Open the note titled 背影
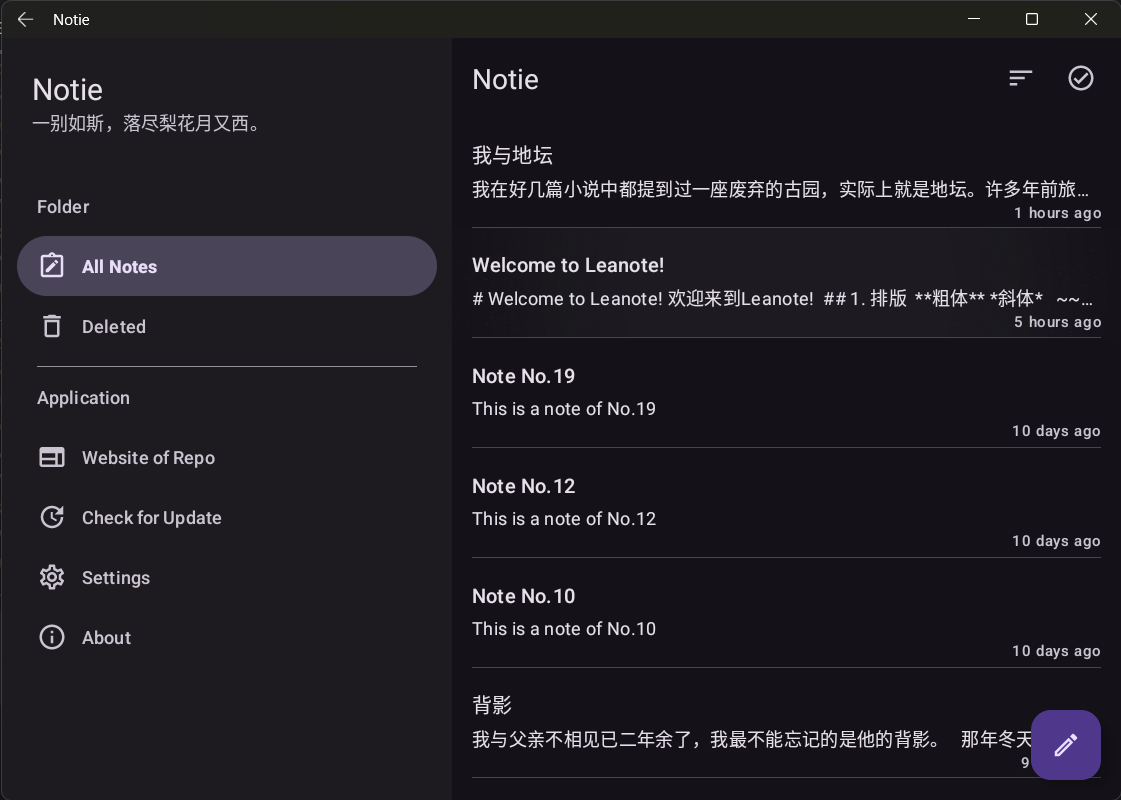The height and width of the screenshot is (800, 1121). 786,724
